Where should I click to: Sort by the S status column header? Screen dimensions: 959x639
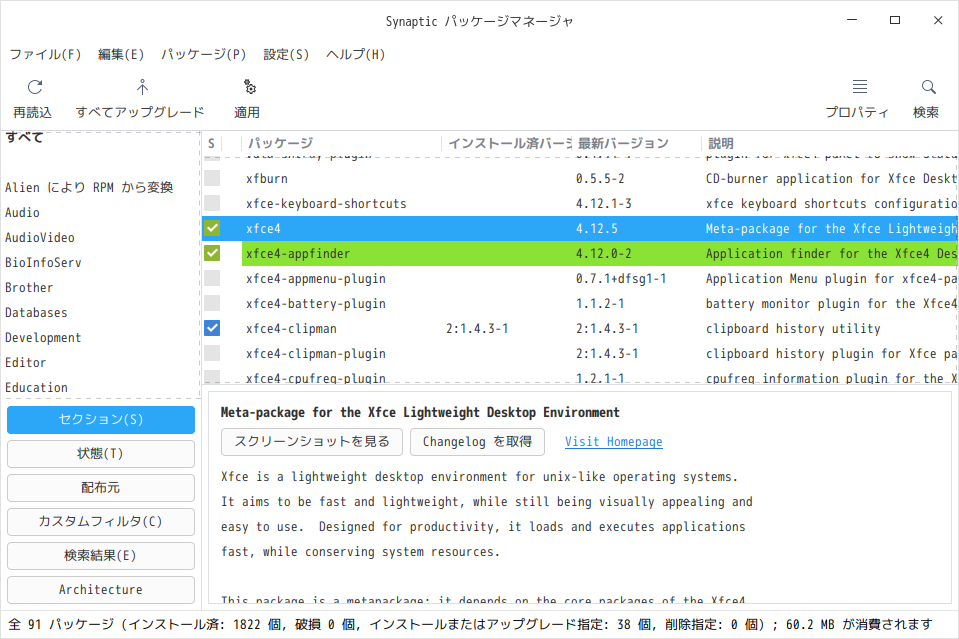pyautogui.click(x=212, y=144)
